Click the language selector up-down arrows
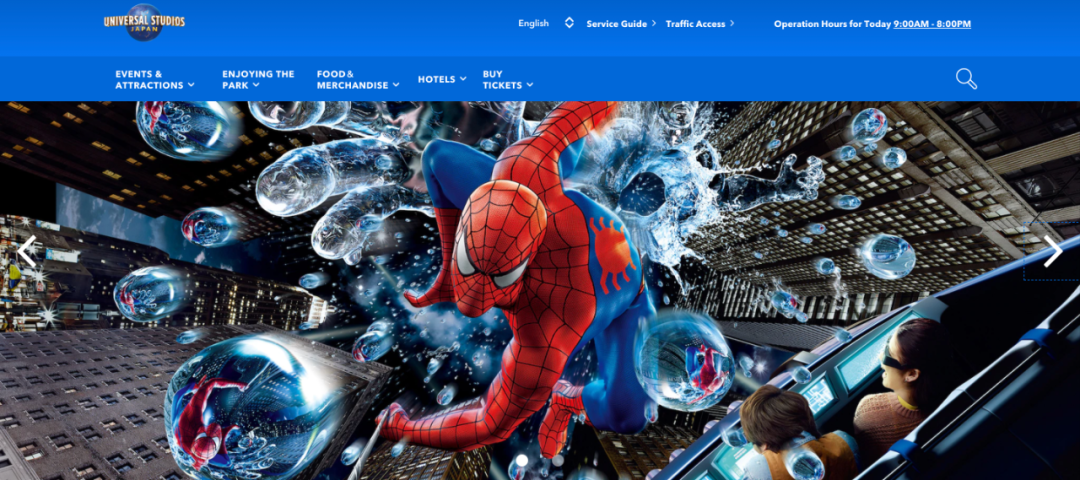 (569, 23)
